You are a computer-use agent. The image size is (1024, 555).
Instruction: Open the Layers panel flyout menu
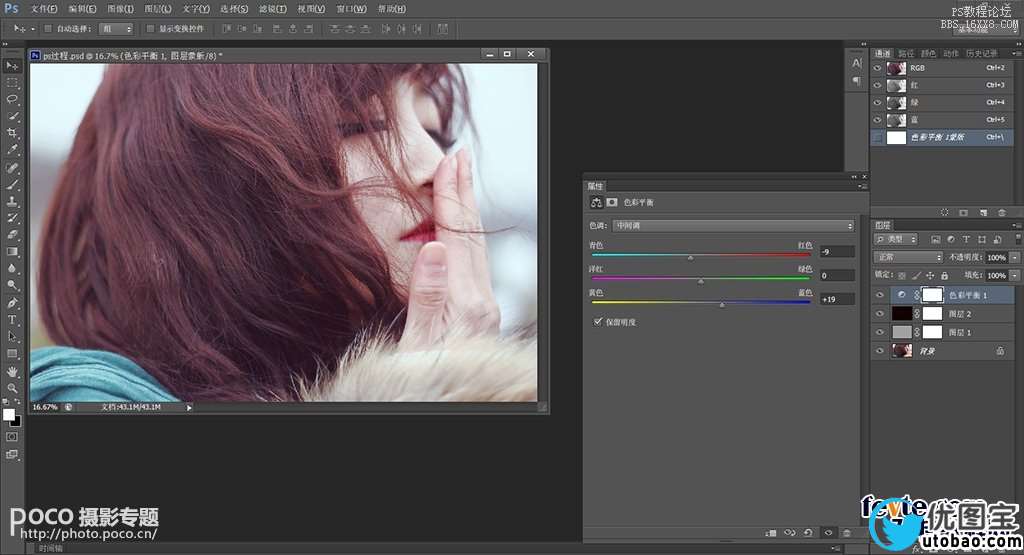(1016, 225)
